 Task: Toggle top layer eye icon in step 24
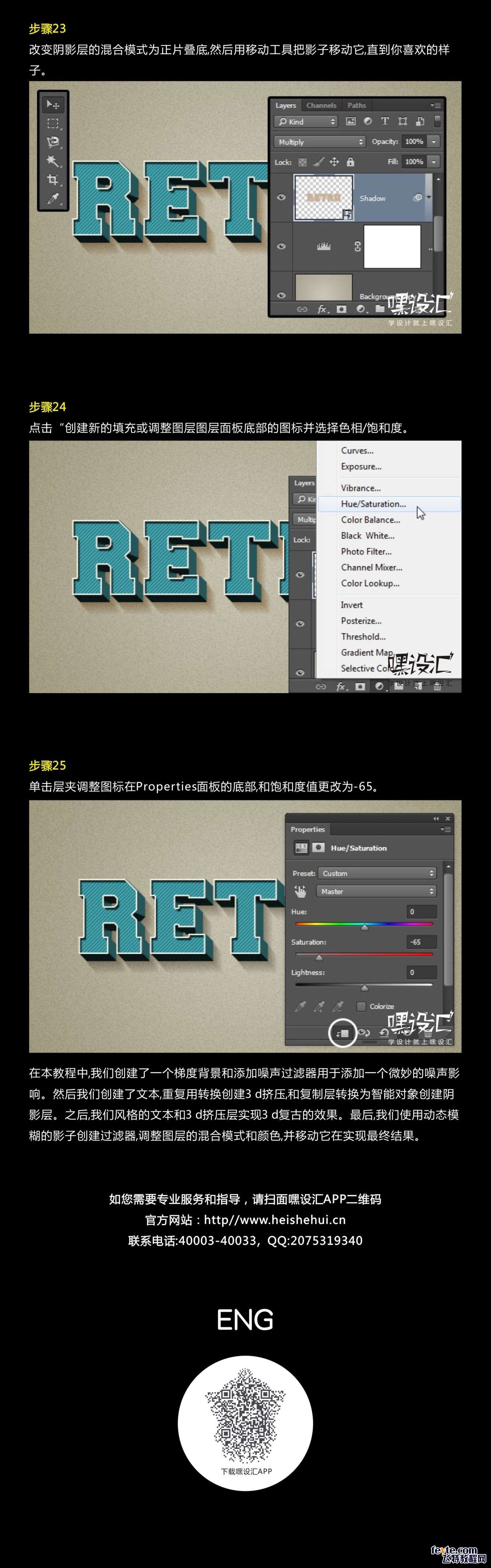point(300,575)
